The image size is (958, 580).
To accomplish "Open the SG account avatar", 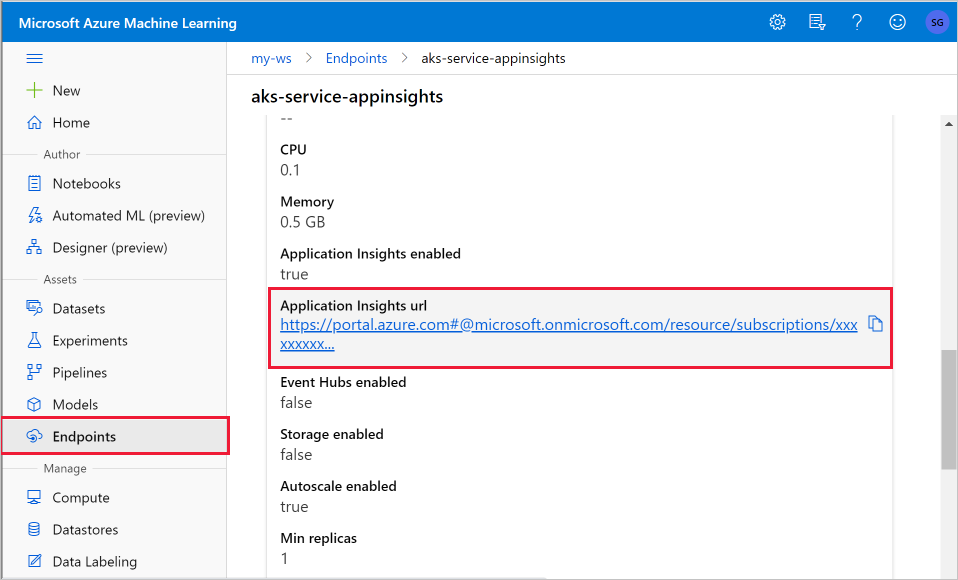I will [x=936, y=21].
